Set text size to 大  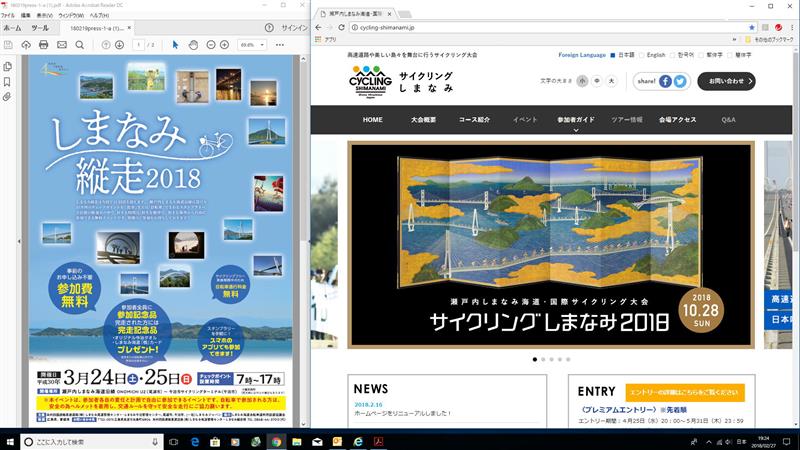pos(611,81)
